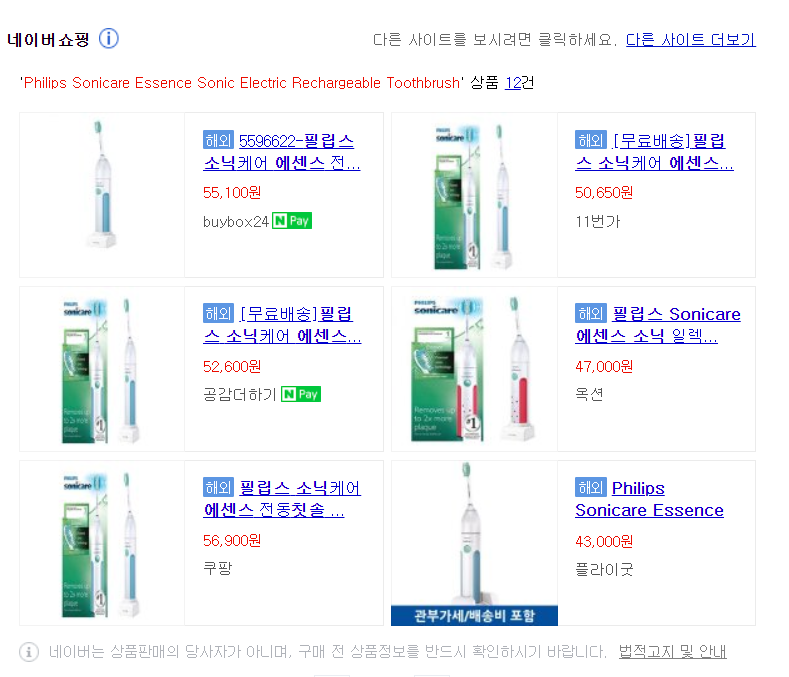This screenshot has height=677, width=789.
Task: Open the 무료배송 listing priced 52,600원
Action: [282, 325]
